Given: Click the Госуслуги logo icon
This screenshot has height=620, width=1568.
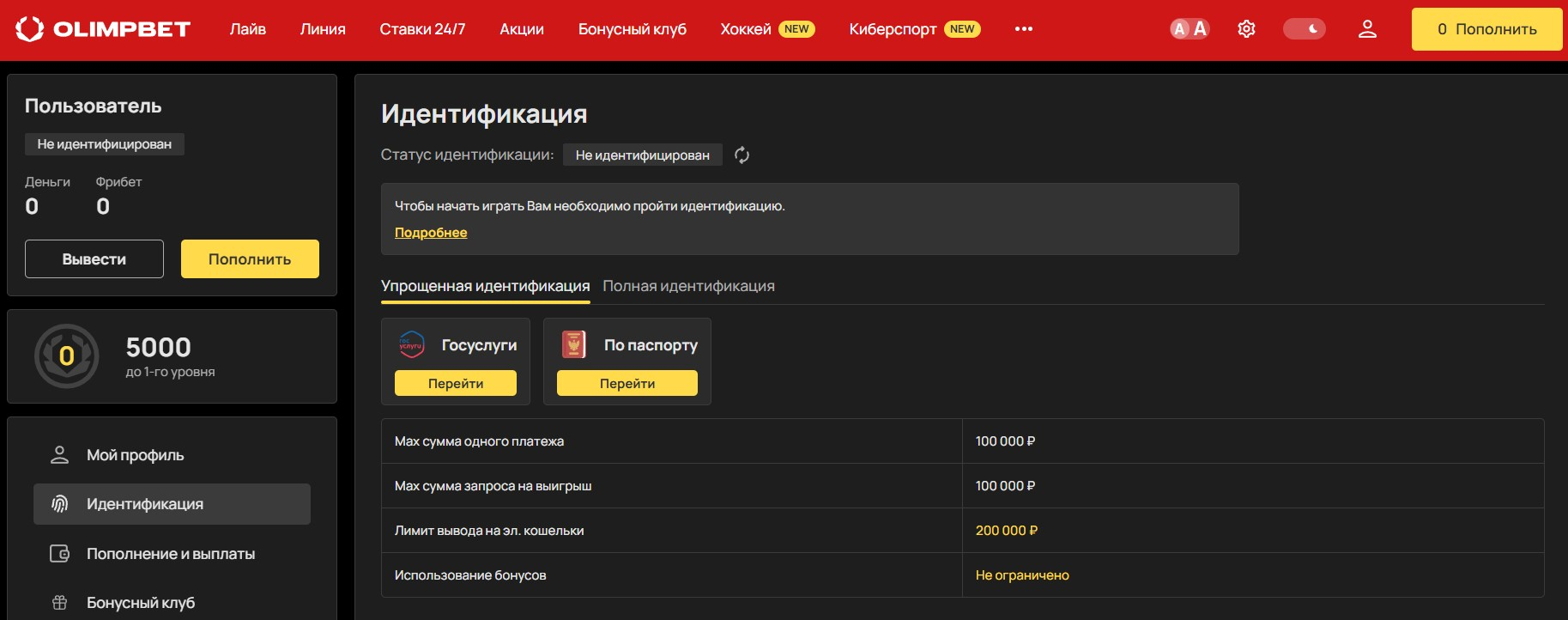Looking at the screenshot, I should point(412,345).
